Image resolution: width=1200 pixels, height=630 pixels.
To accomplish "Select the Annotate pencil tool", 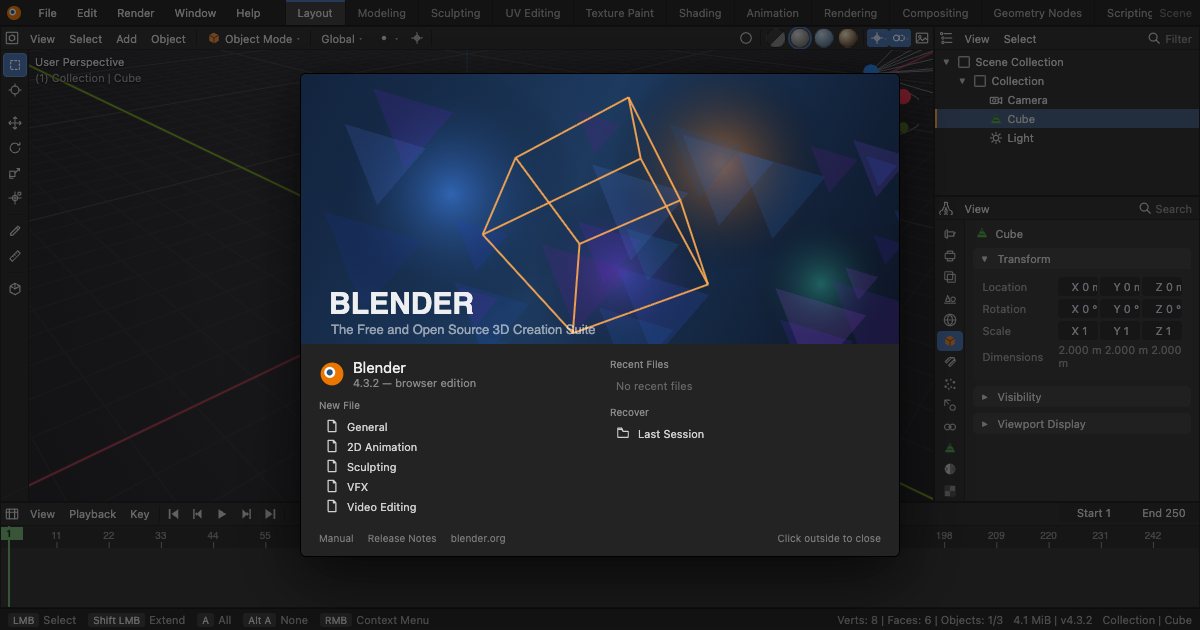I will tap(15, 231).
